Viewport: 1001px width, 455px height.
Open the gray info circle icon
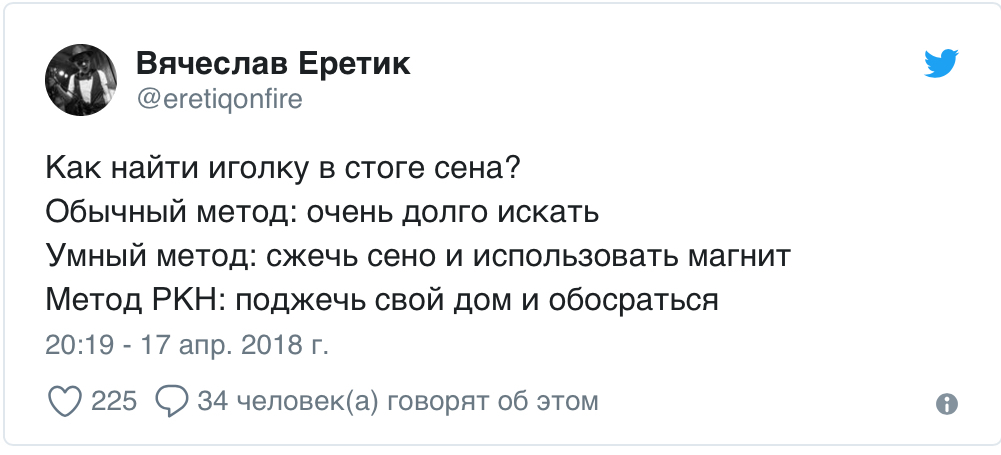(x=947, y=403)
